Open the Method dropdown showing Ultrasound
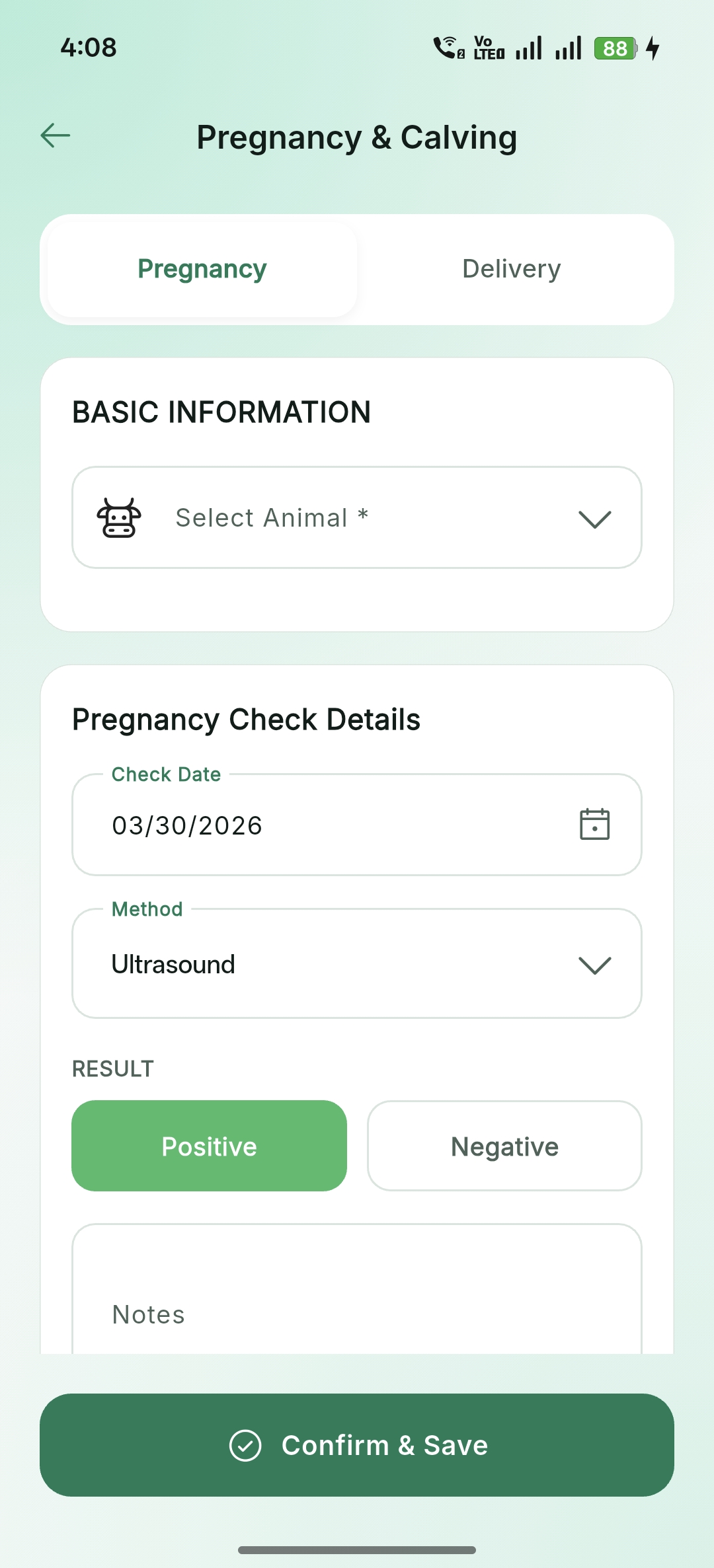 [x=357, y=963]
